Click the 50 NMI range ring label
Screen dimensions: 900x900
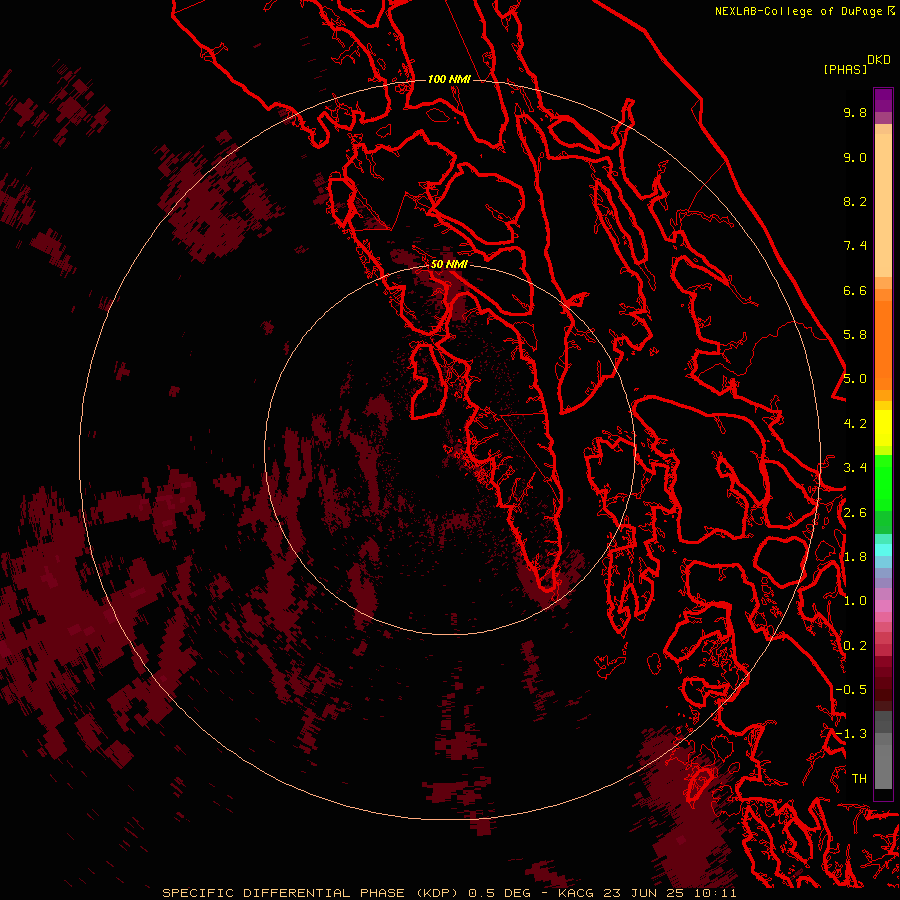point(449,264)
